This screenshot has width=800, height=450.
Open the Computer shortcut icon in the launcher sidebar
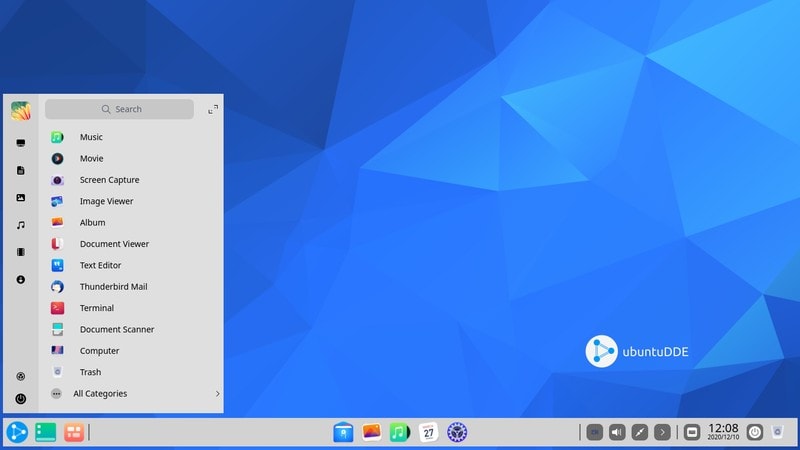pyautogui.click(x=20, y=143)
